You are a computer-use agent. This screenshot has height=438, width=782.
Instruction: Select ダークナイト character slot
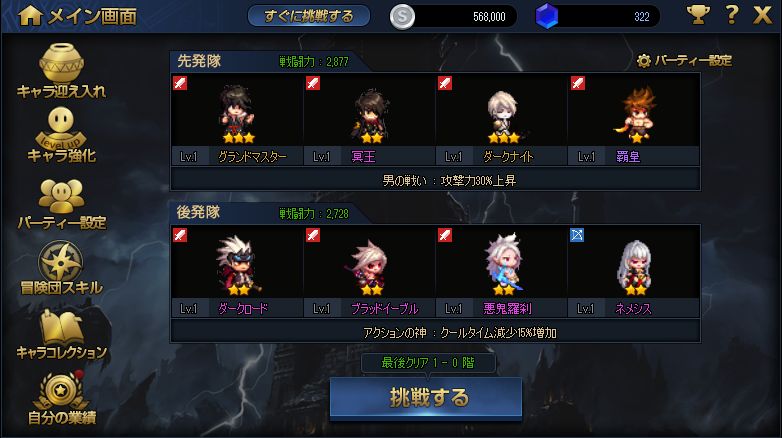502,120
